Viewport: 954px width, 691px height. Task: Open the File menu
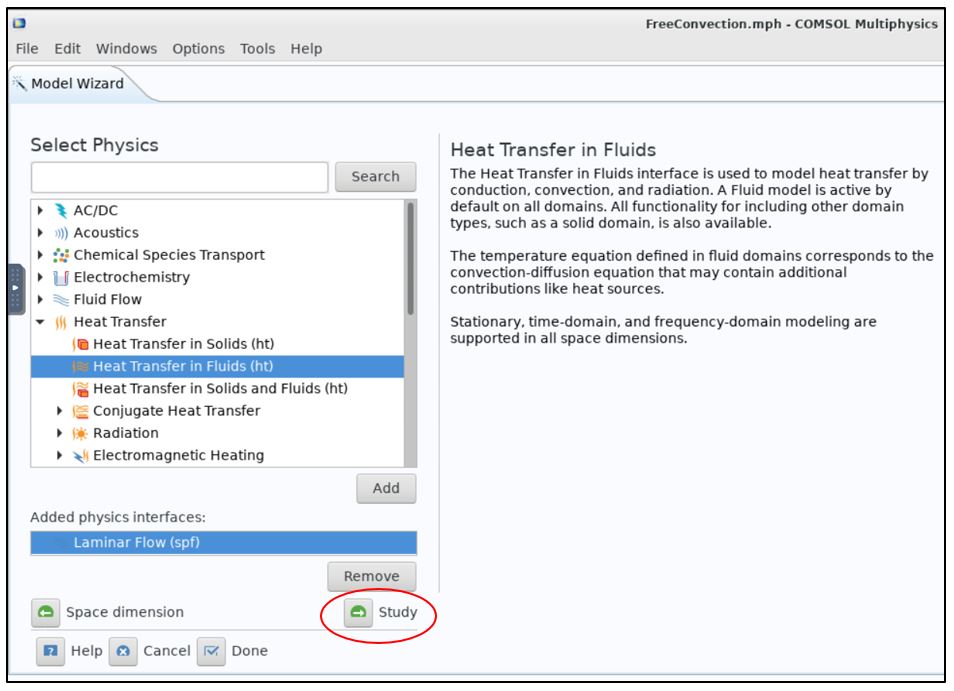(27, 49)
